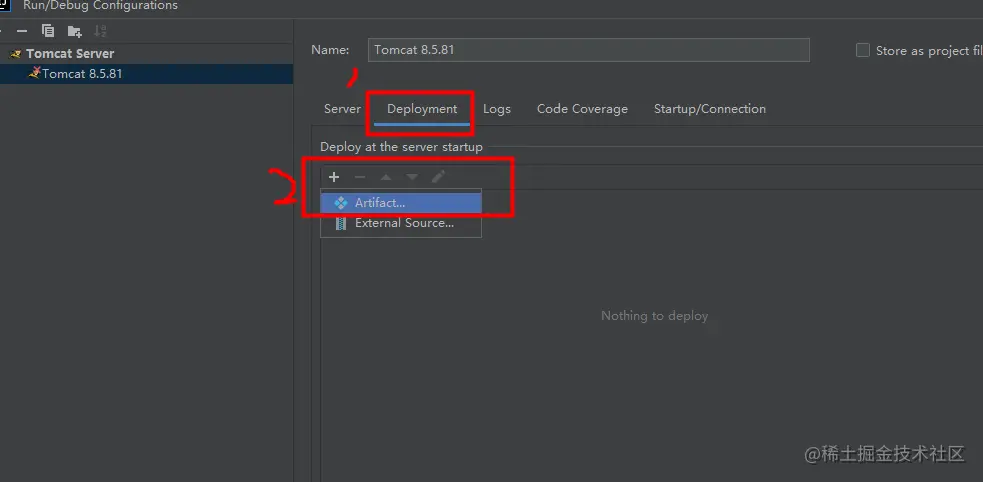Viewport: 983px width, 482px height.
Task: Switch to the Server tab
Action: tap(342, 109)
